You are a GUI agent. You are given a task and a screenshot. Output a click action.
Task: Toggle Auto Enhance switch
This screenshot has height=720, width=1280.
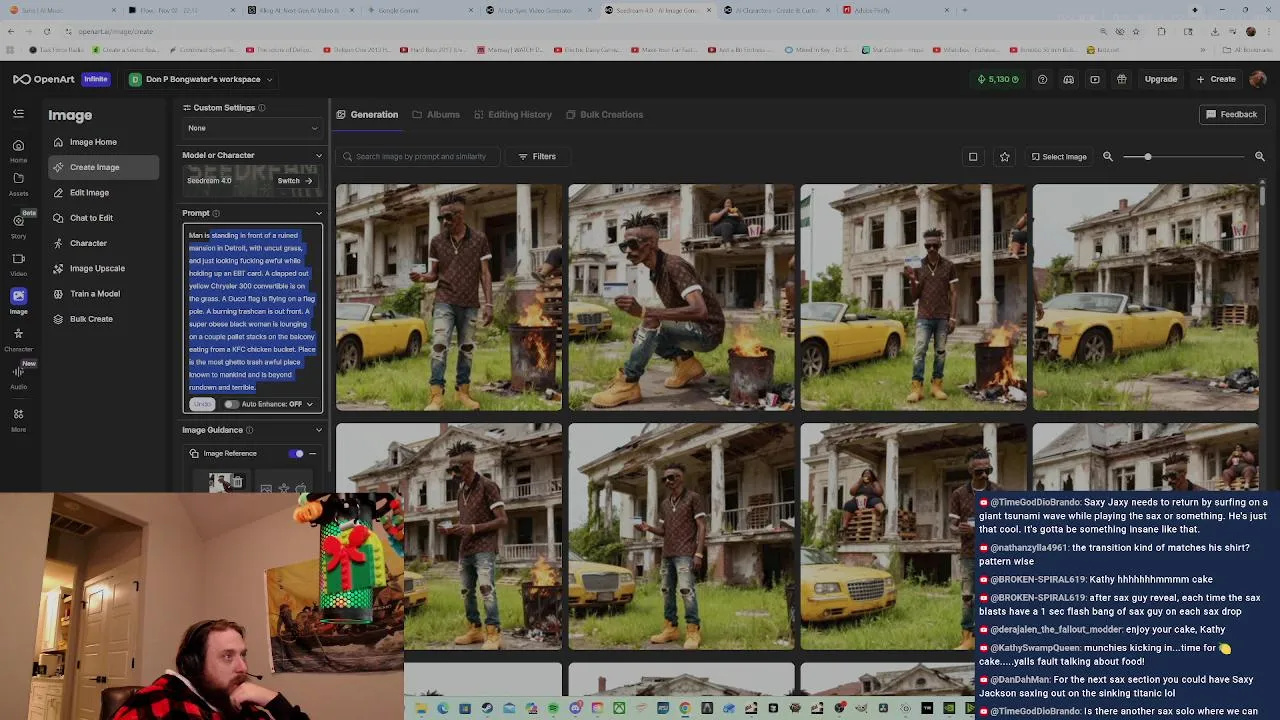point(232,404)
